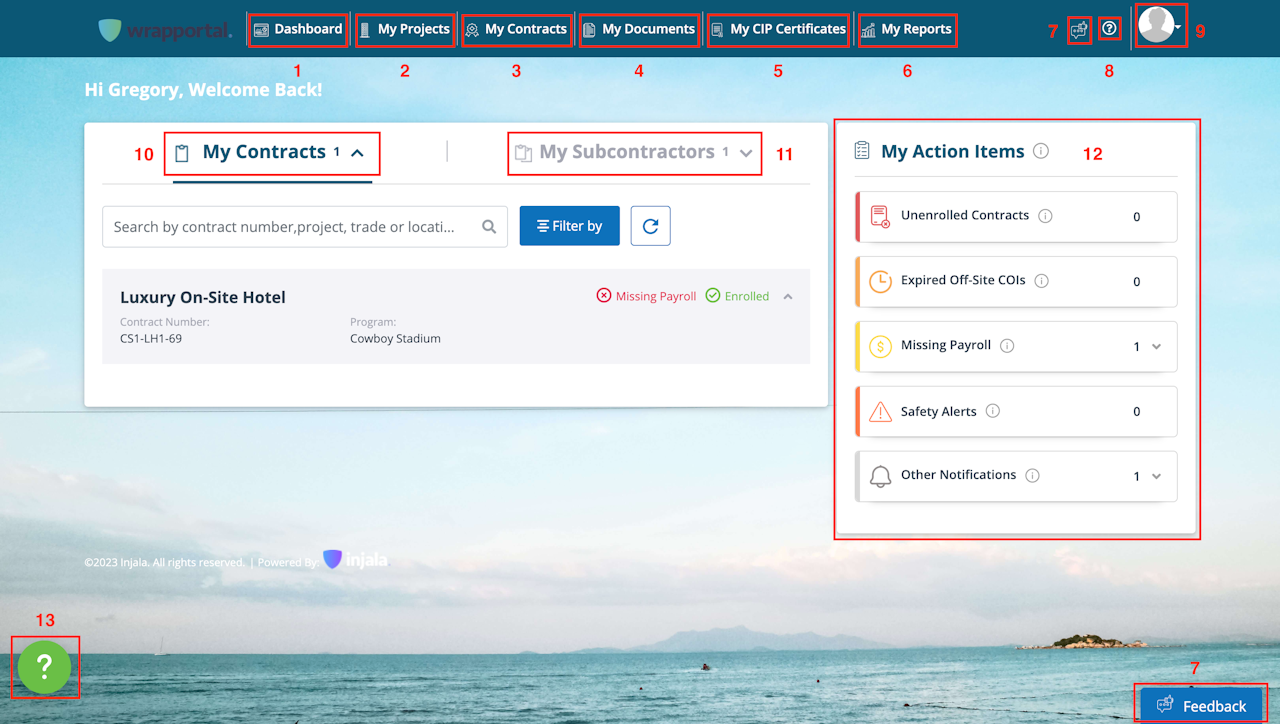Click contract number CS1-LH1-69
Screen dimensions: 1280x724
point(151,339)
